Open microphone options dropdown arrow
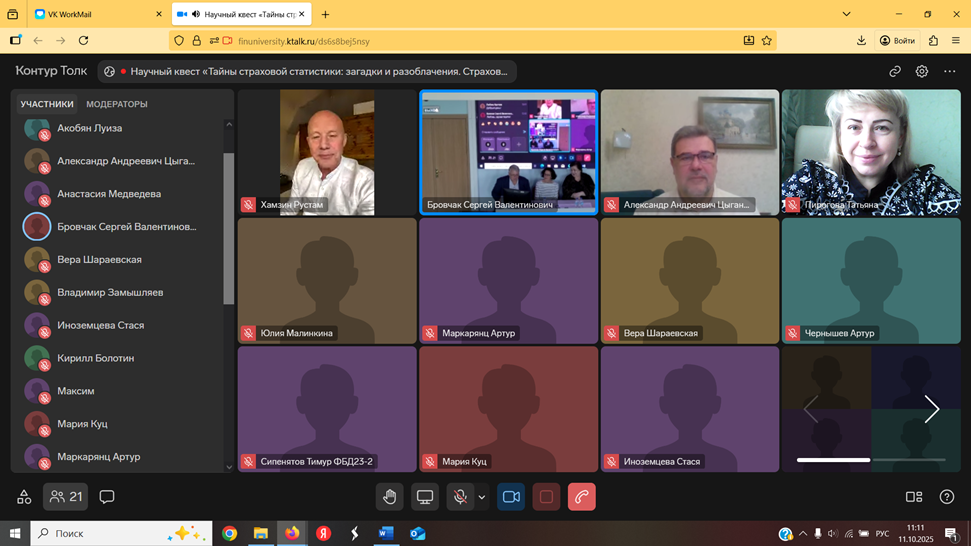Viewport: 971px width, 546px height. click(482, 497)
